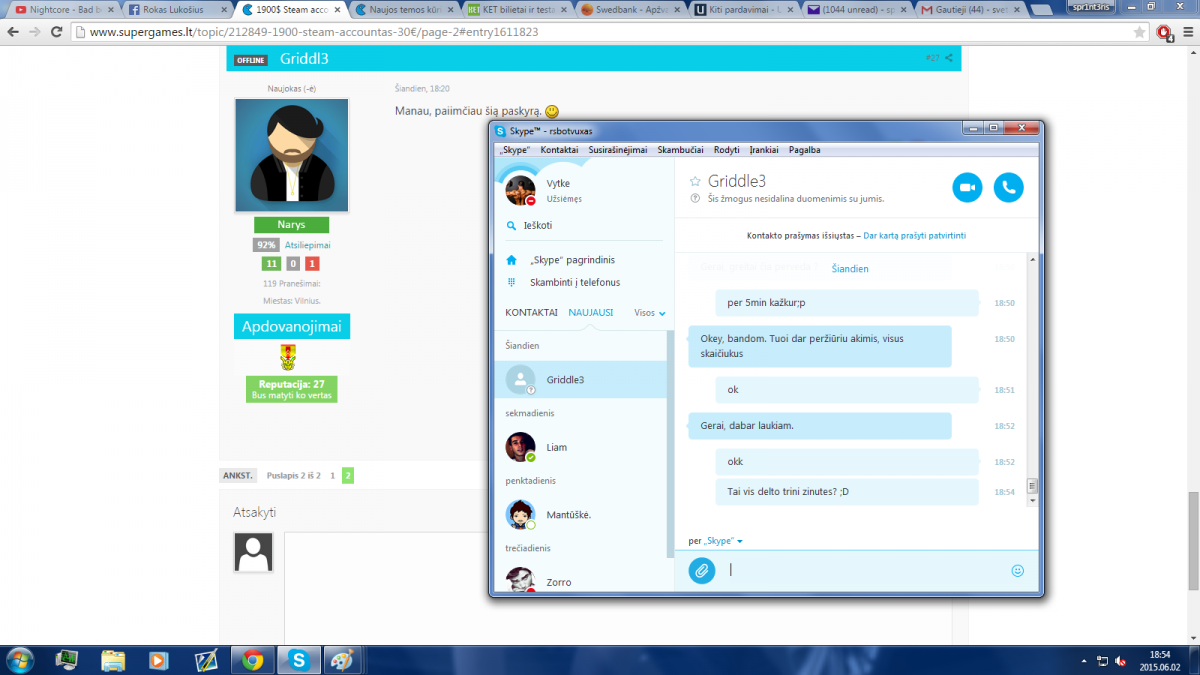Click the Skype message input field
The height and width of the screenshot is (675, 1200).
tap(865, 570)
